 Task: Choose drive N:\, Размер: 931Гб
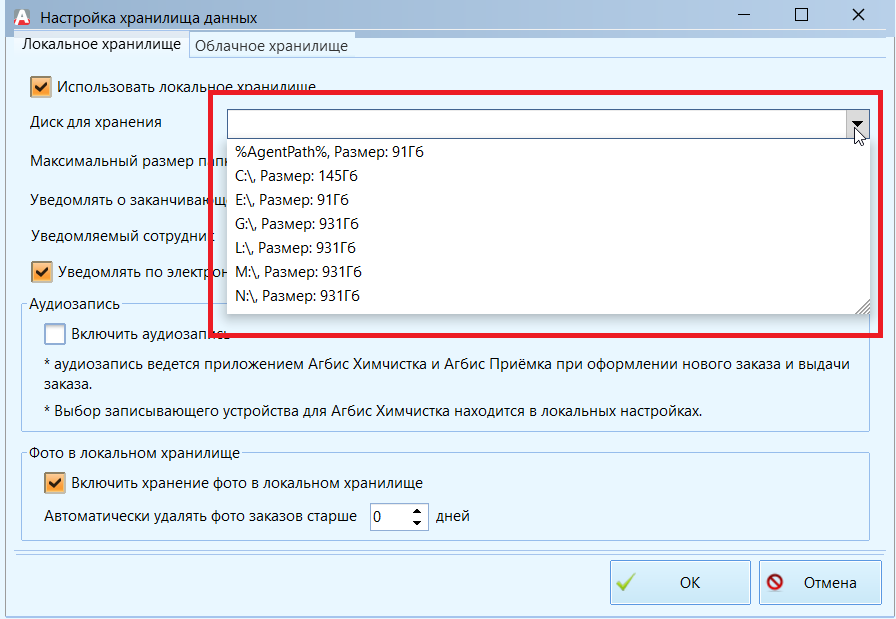click(548, 296)
